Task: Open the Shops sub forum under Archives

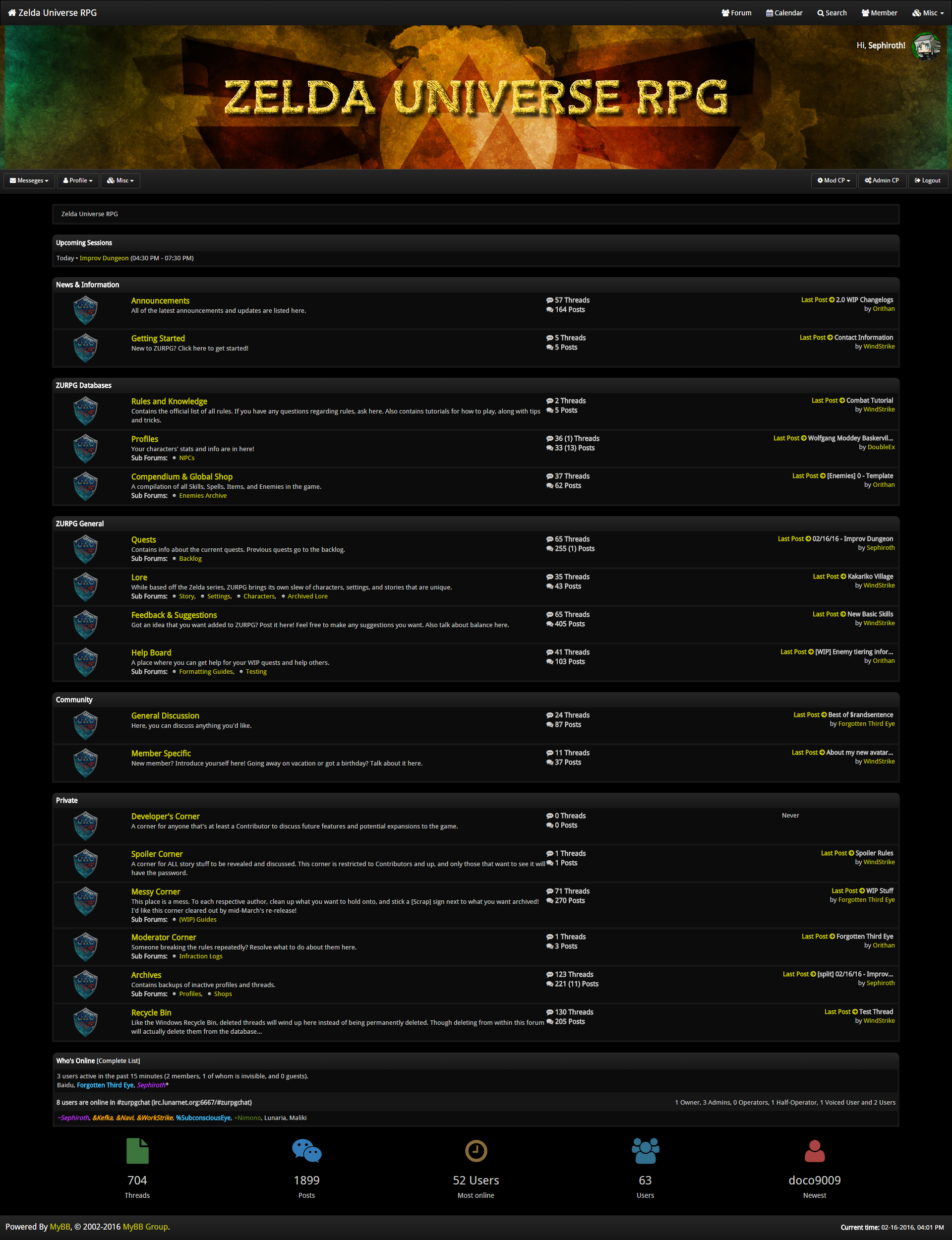Action: click(223, 994)
